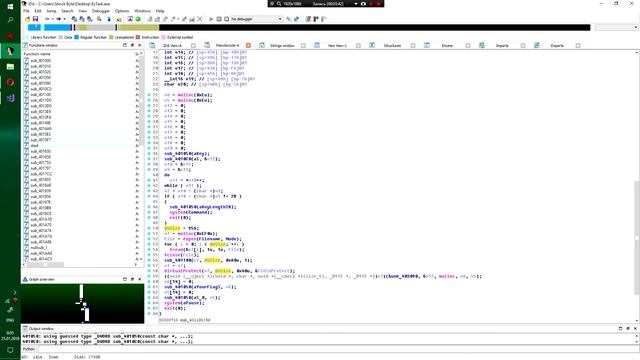Close the IDA View-A tab

[193, 46]
